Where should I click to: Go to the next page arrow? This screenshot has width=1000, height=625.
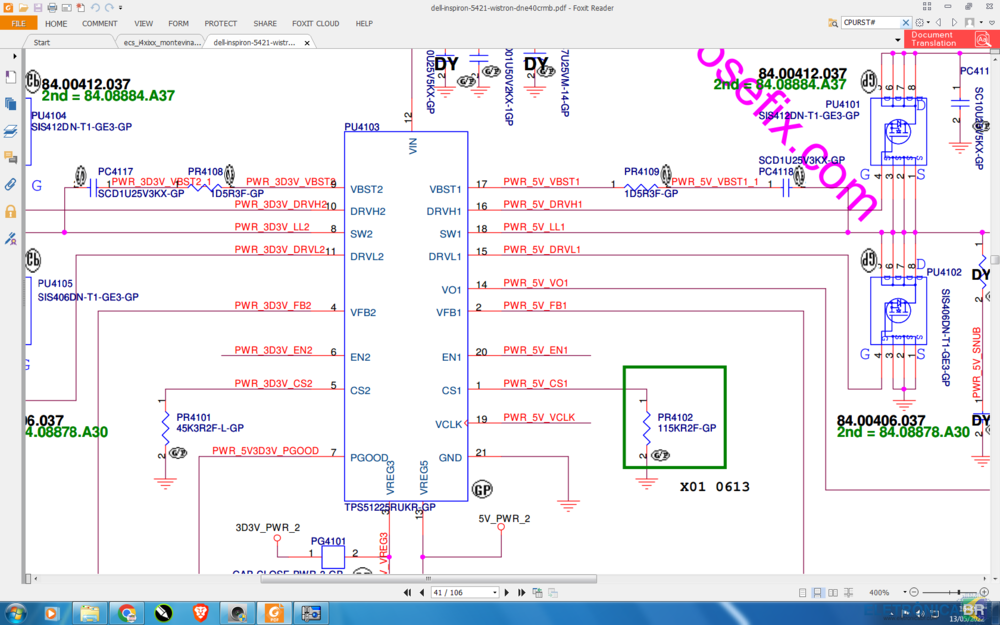tap(508, 593)
